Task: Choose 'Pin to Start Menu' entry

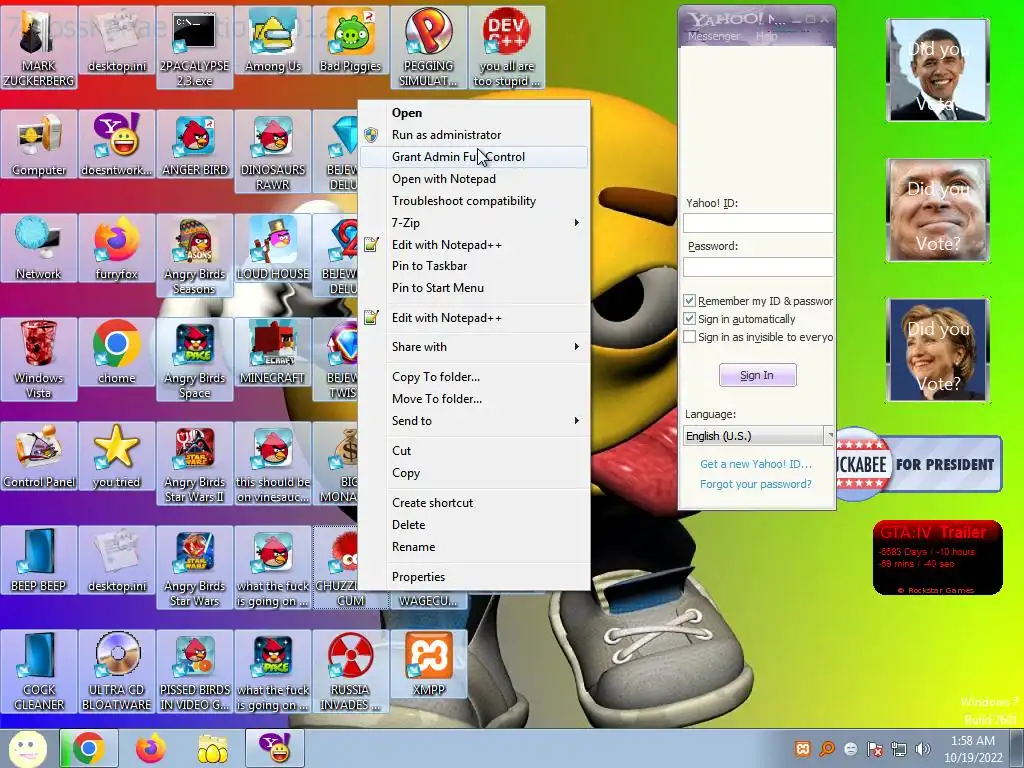Action: point(474,288)
